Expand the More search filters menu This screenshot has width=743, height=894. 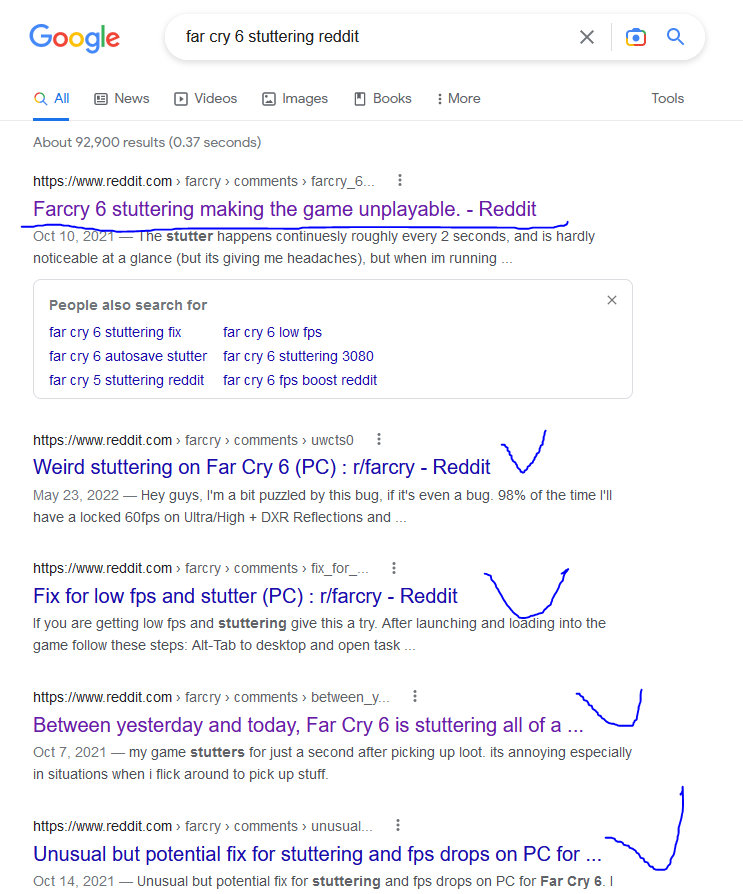coord(458,98)
